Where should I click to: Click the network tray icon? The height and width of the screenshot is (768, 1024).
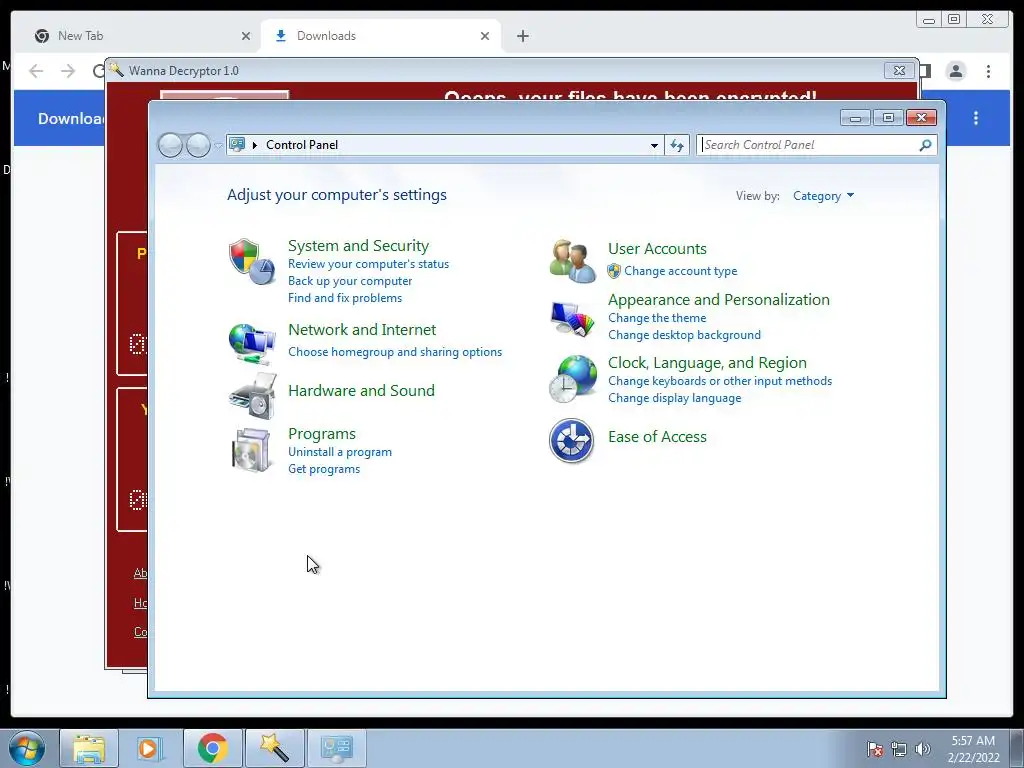point(899,749)
